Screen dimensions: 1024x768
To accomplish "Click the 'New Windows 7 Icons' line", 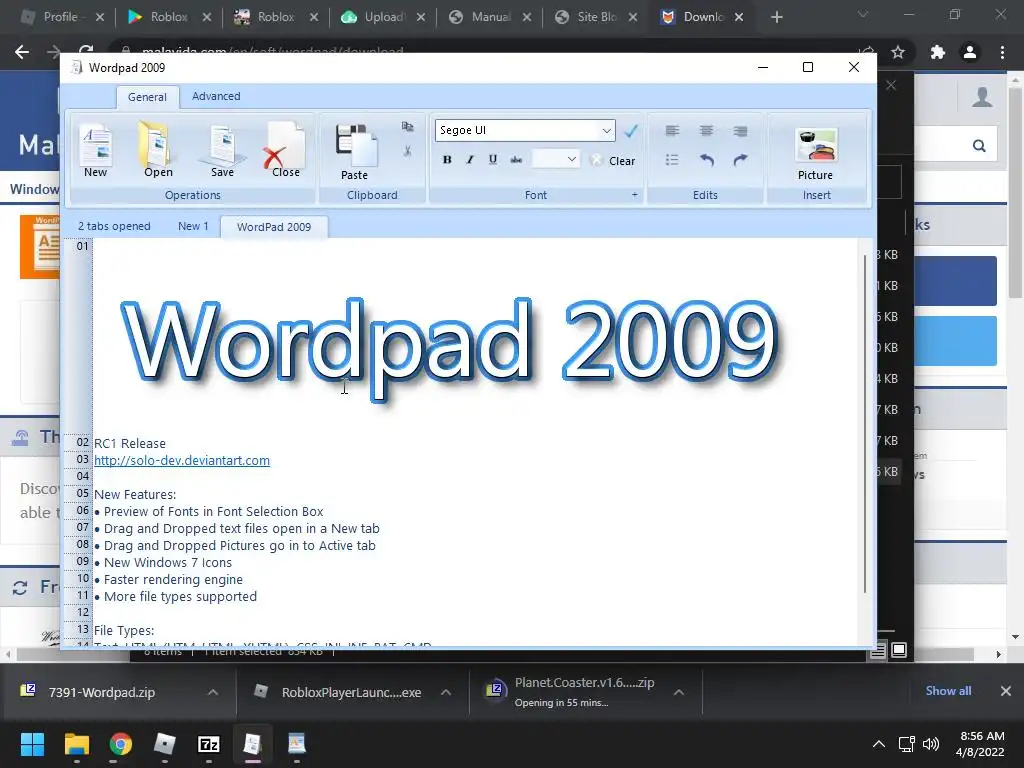I will pos(167,562).
